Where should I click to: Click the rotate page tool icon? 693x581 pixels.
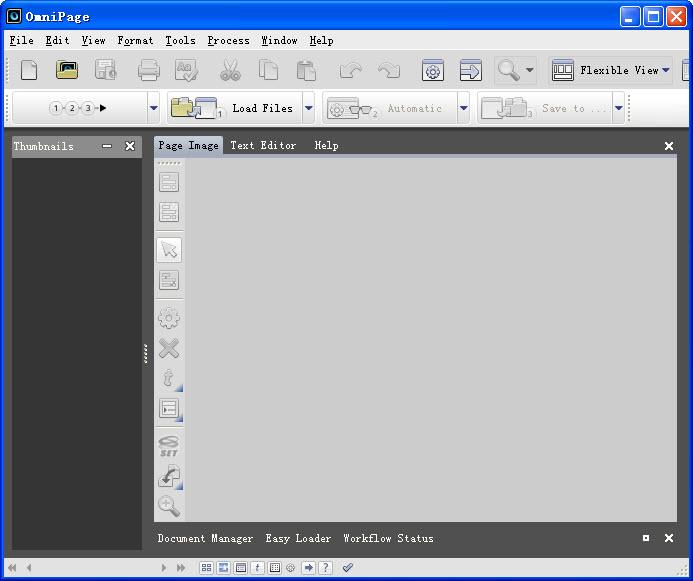coord(170,477)
